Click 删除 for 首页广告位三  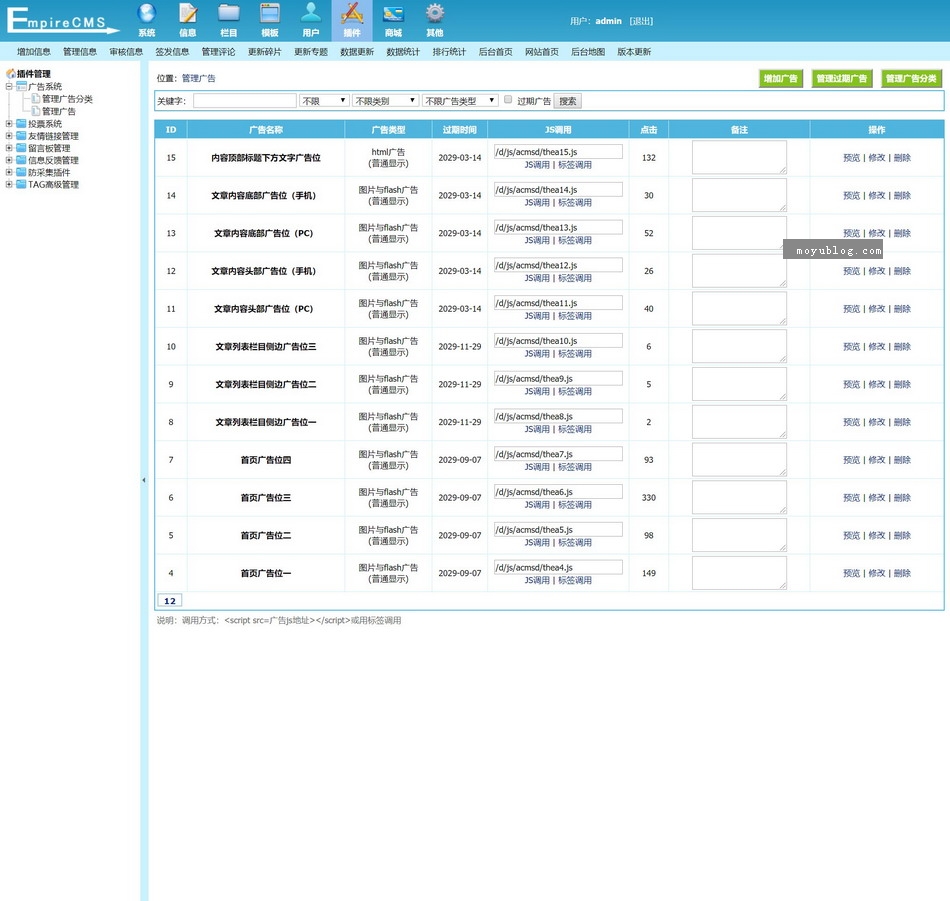(x=902, y=497)
